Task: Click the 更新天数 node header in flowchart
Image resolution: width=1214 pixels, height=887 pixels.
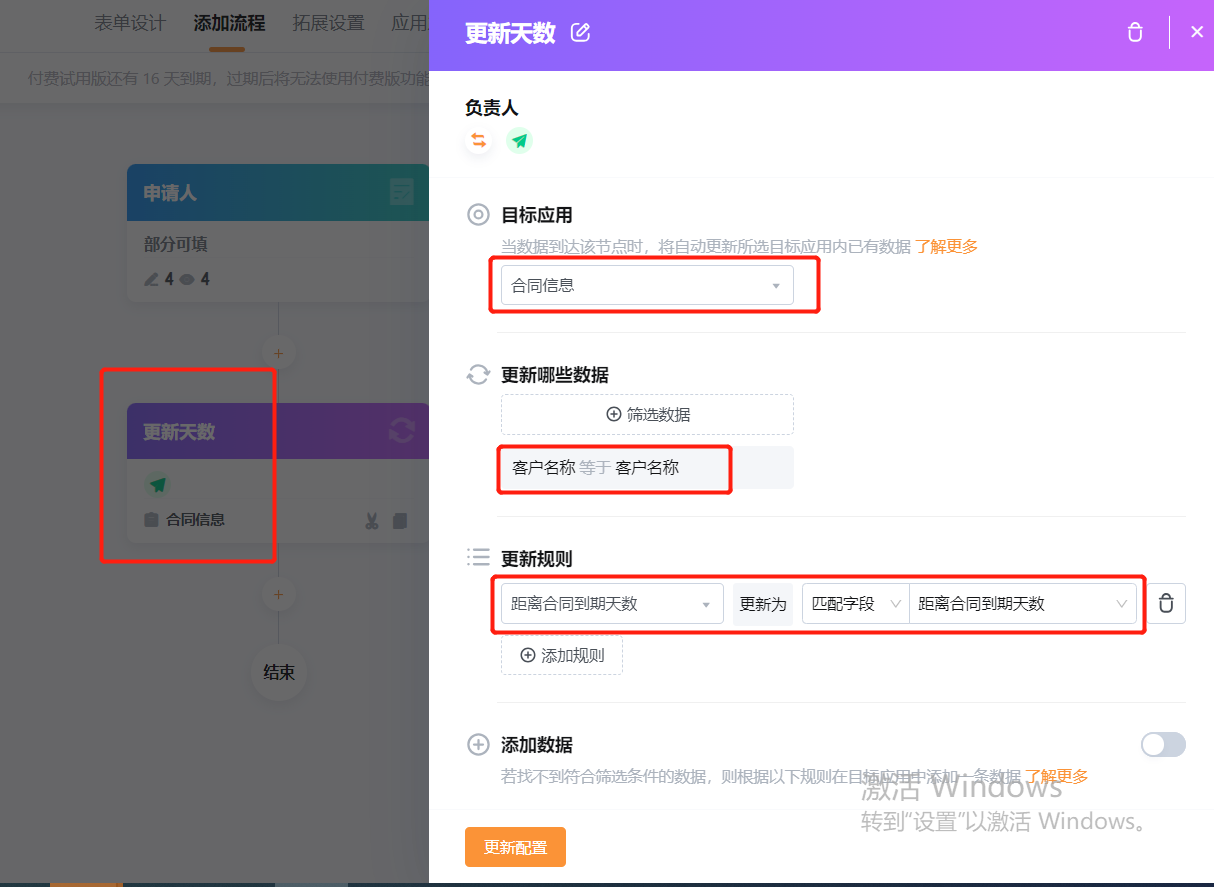Action: [278, 432]
